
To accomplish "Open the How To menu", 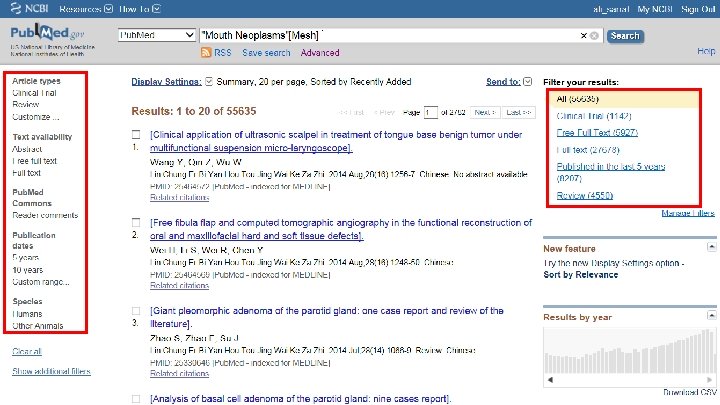I will 140,9.
